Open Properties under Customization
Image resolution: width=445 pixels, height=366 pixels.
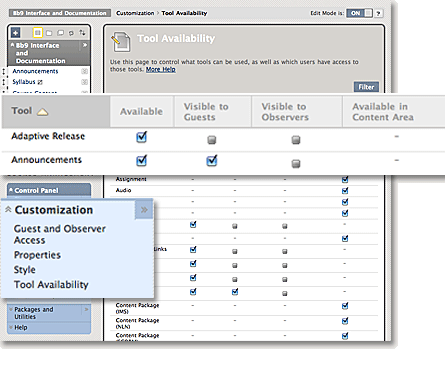click(37, 255)
